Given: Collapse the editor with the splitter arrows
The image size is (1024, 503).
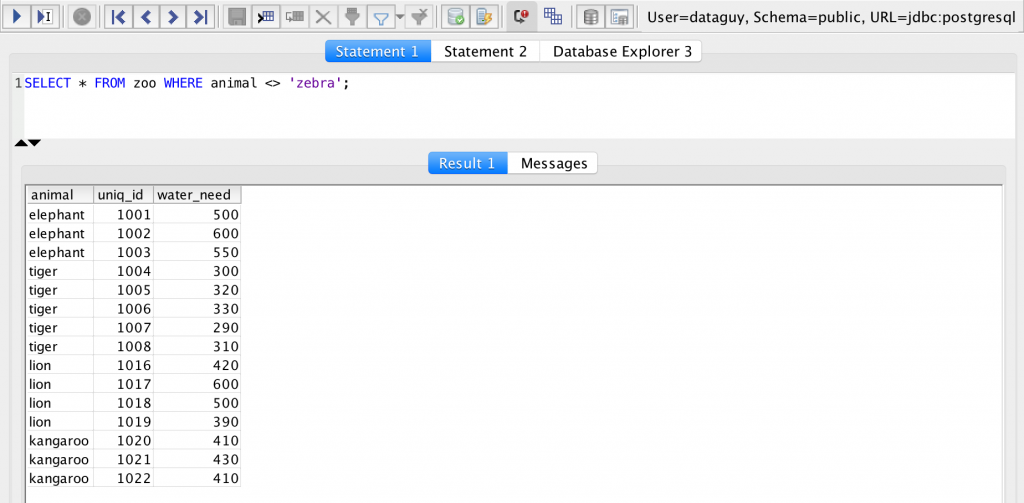Looking at the screenshot, I should click(22, 143).
